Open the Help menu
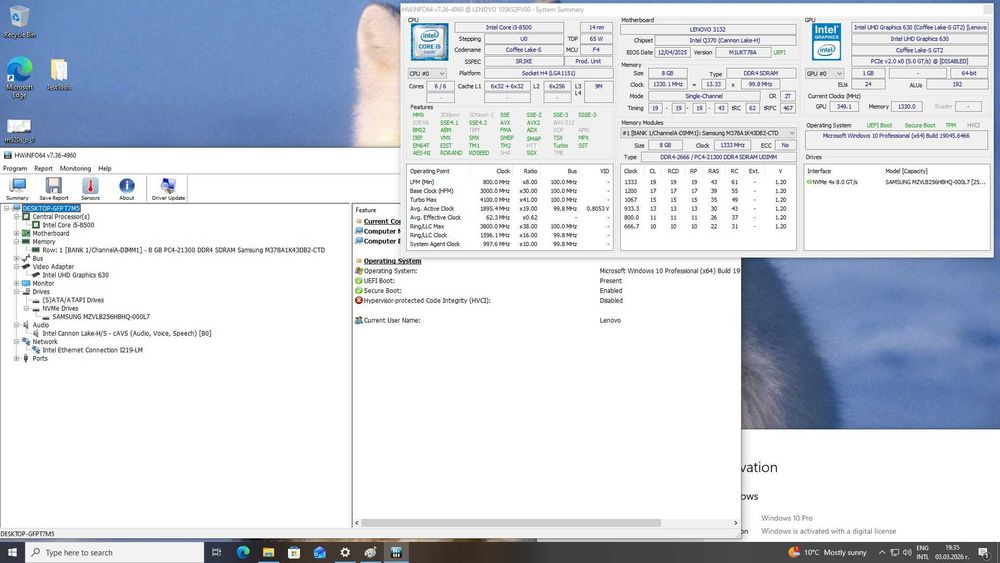This screenshot has height=563, width=1000. (105, 168)
